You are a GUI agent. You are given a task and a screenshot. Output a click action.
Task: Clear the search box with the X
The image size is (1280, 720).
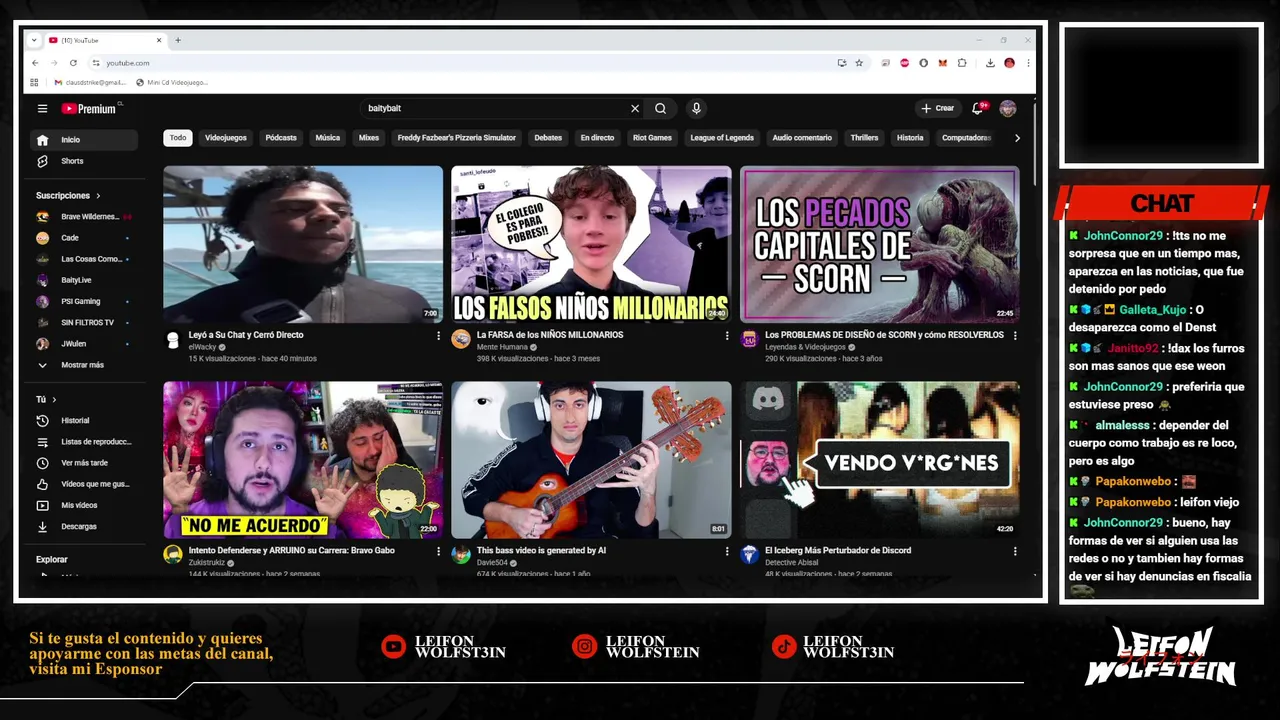click(x=634, y=108)
